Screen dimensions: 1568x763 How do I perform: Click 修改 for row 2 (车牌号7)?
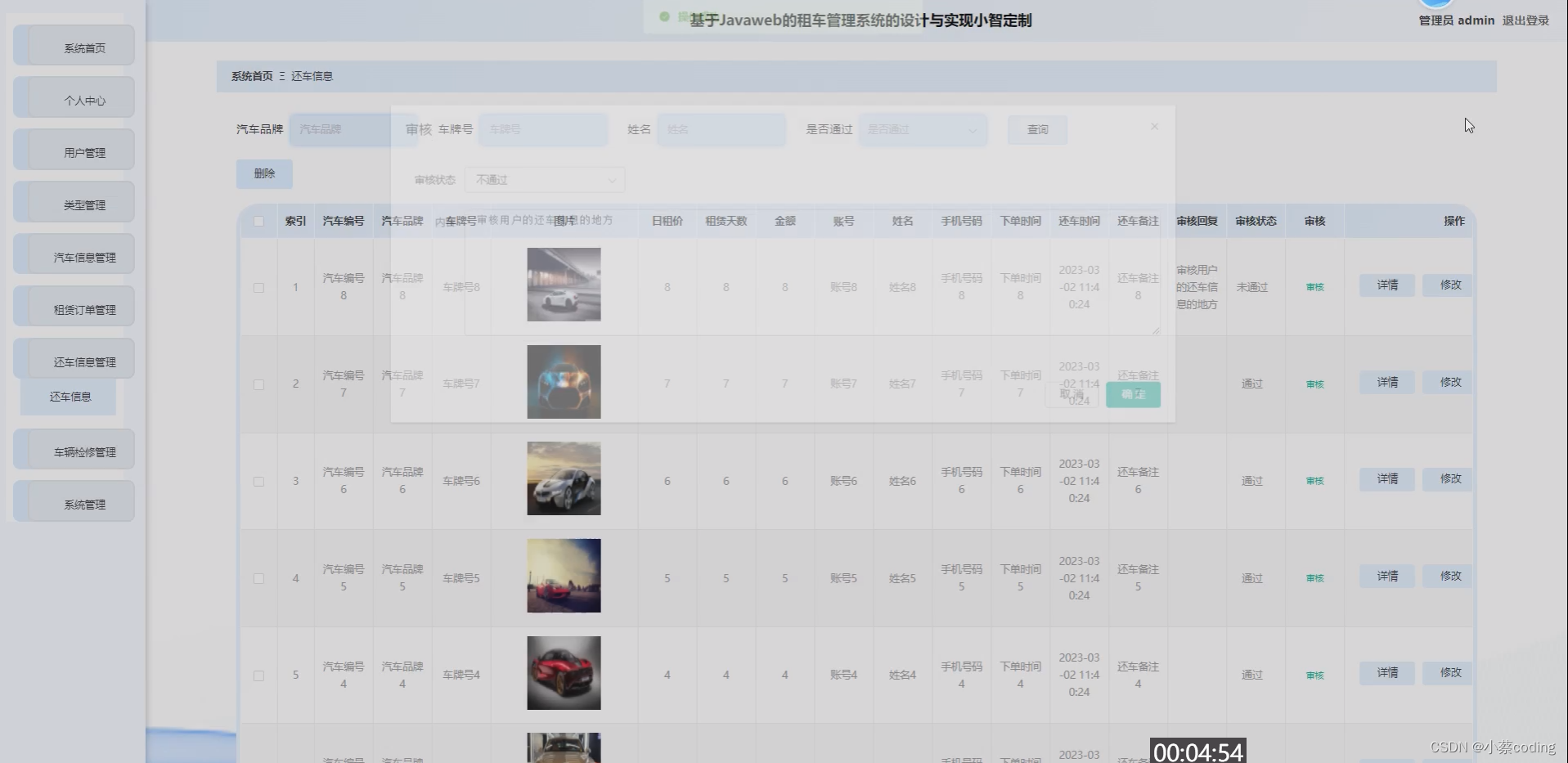[x=1449, y=382]
